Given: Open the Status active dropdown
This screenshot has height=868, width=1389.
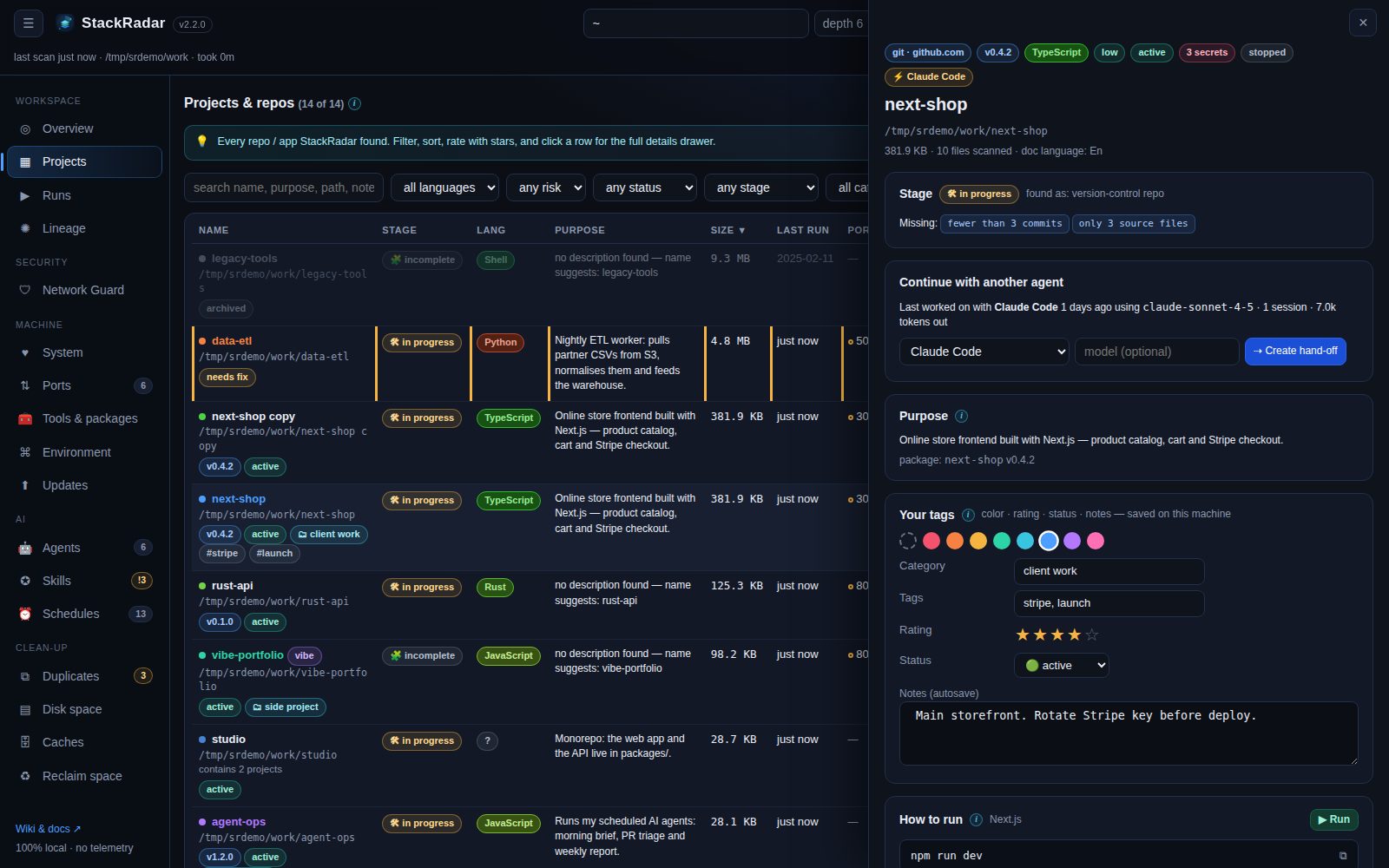Looking at the screenshot, I should coord(1062,666).
